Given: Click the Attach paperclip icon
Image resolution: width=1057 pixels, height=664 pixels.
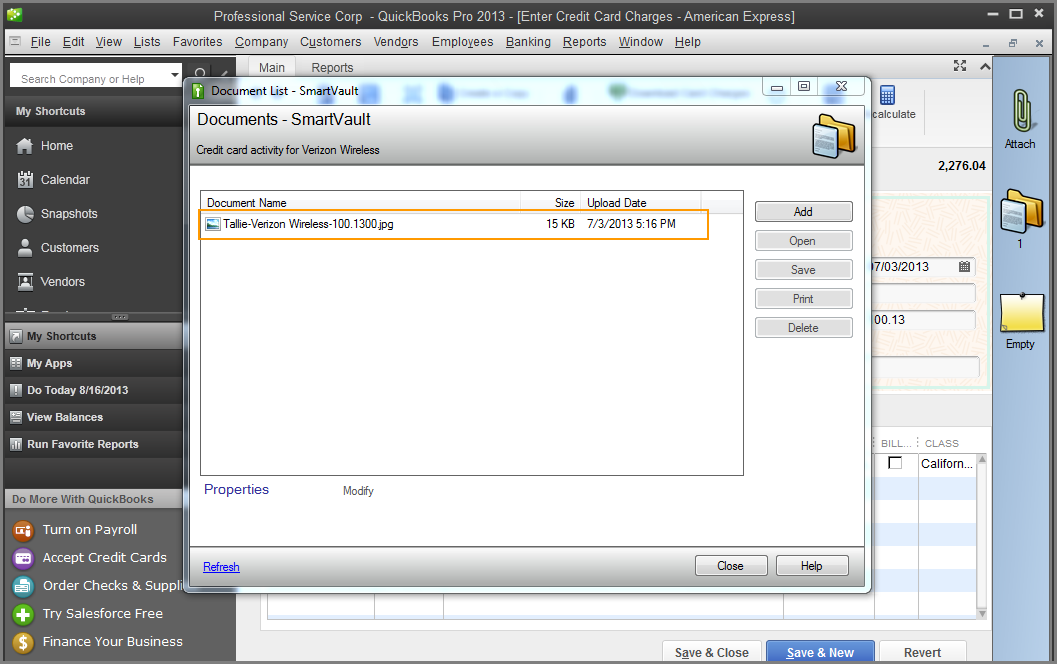Looking at the screenshot, I should [1021, 111].
